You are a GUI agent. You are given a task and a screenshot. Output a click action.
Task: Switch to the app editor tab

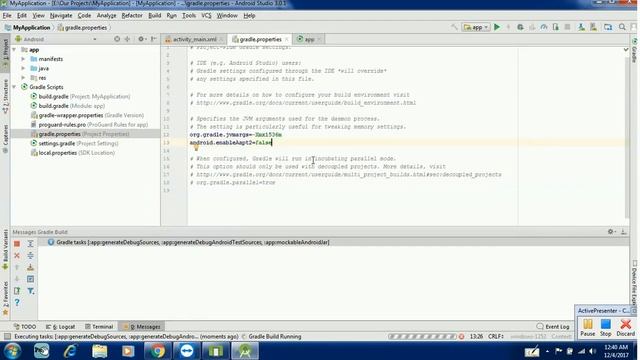pyautogui.click(x=309, y=39)
